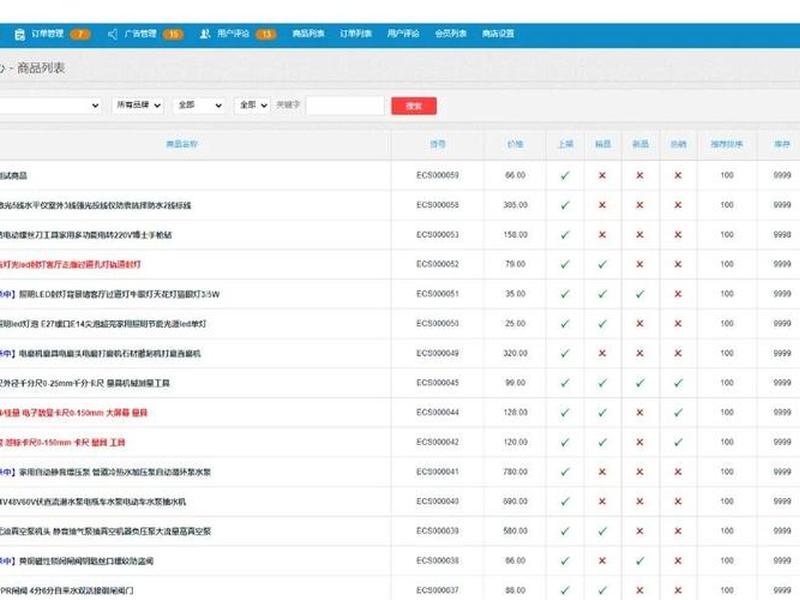Click the price 305.00 for ECS000058

tap(515, 205)
